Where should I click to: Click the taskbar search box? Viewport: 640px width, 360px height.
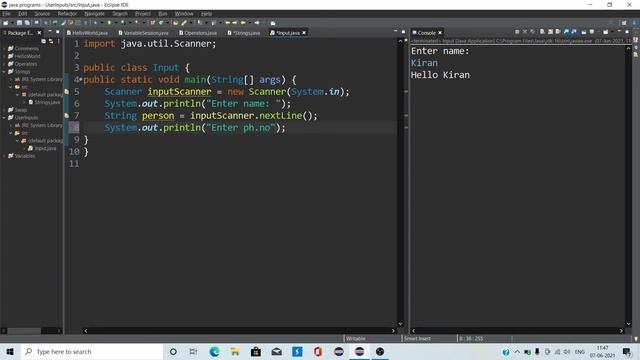tap(92, 351)
